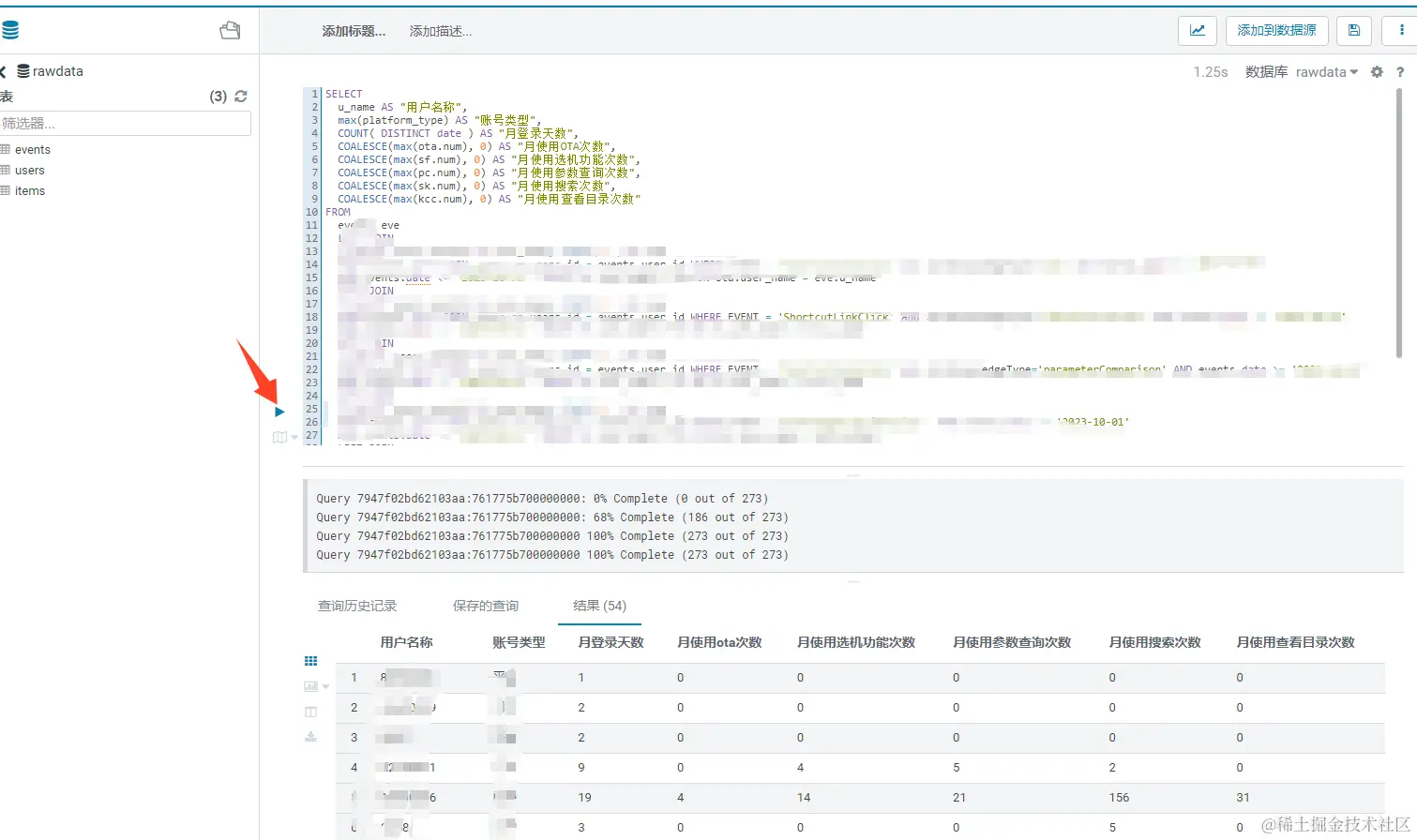Click the line chart icon button
The width and height of the screenshot is (1417, 840).
pyautogui.click(x=1198, y=31)
